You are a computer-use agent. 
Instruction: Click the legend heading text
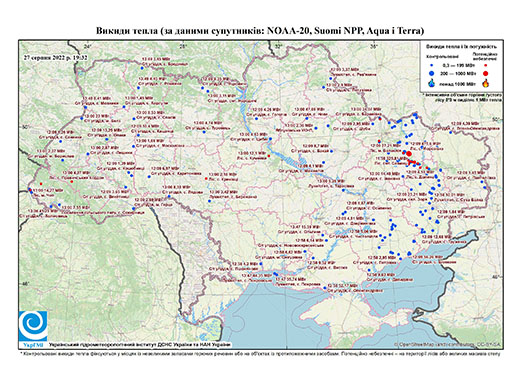tap(461, 47)
